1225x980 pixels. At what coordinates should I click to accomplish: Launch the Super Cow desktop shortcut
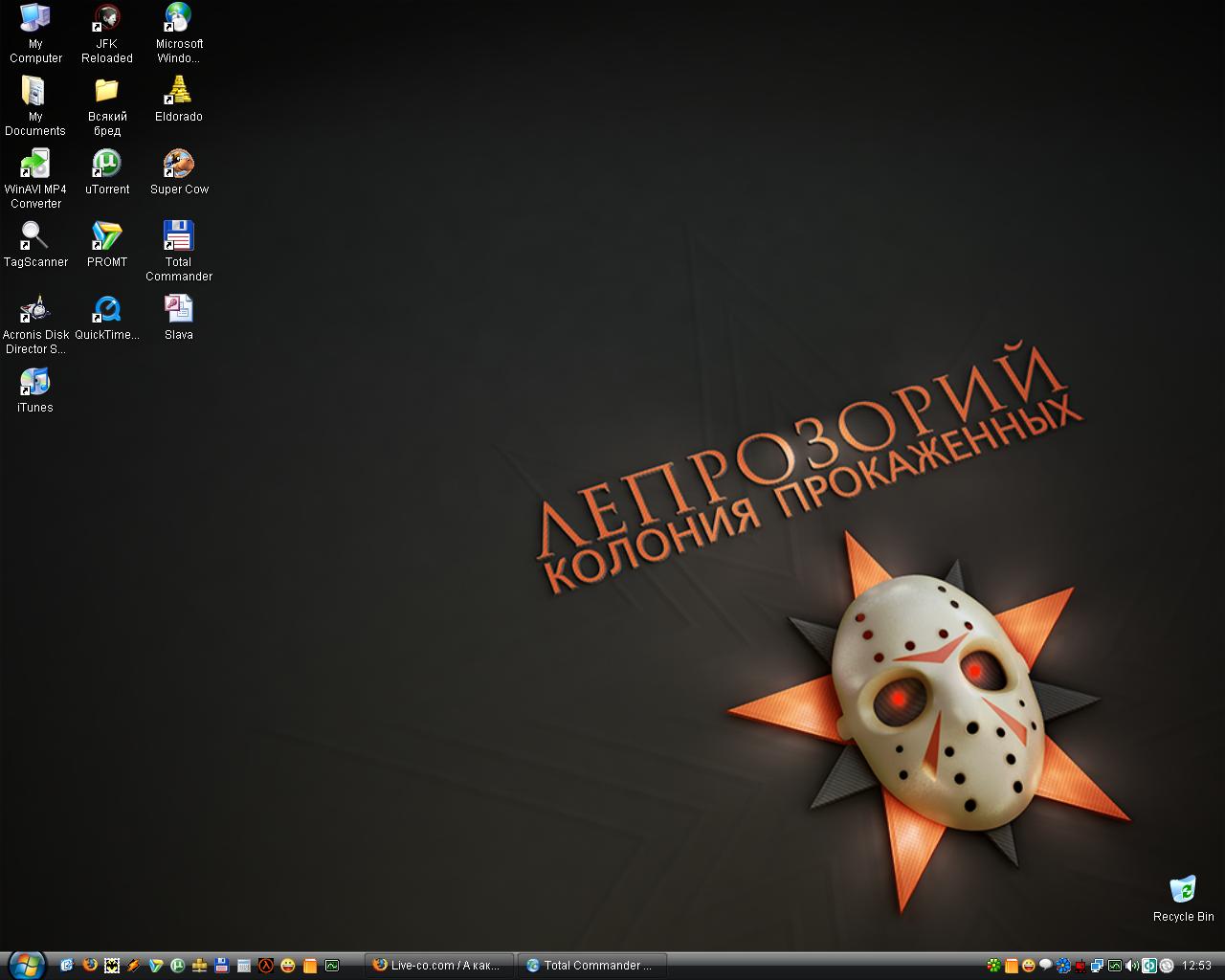point(179,164)
